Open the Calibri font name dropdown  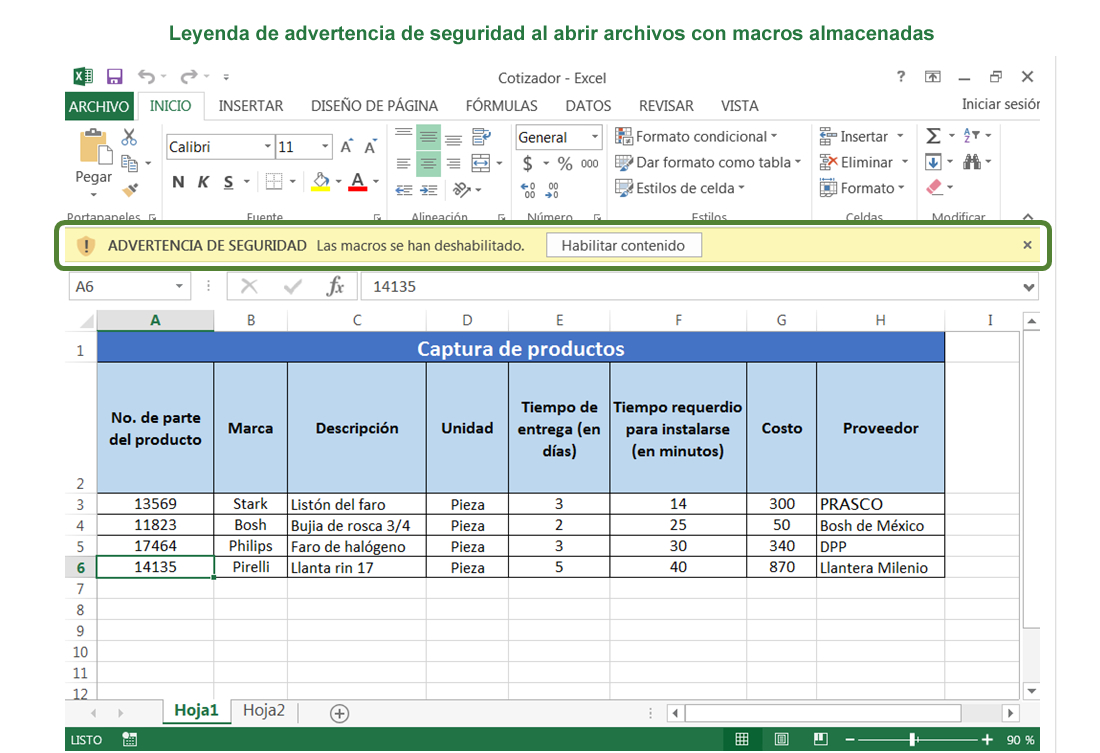[x=267, y=147]
